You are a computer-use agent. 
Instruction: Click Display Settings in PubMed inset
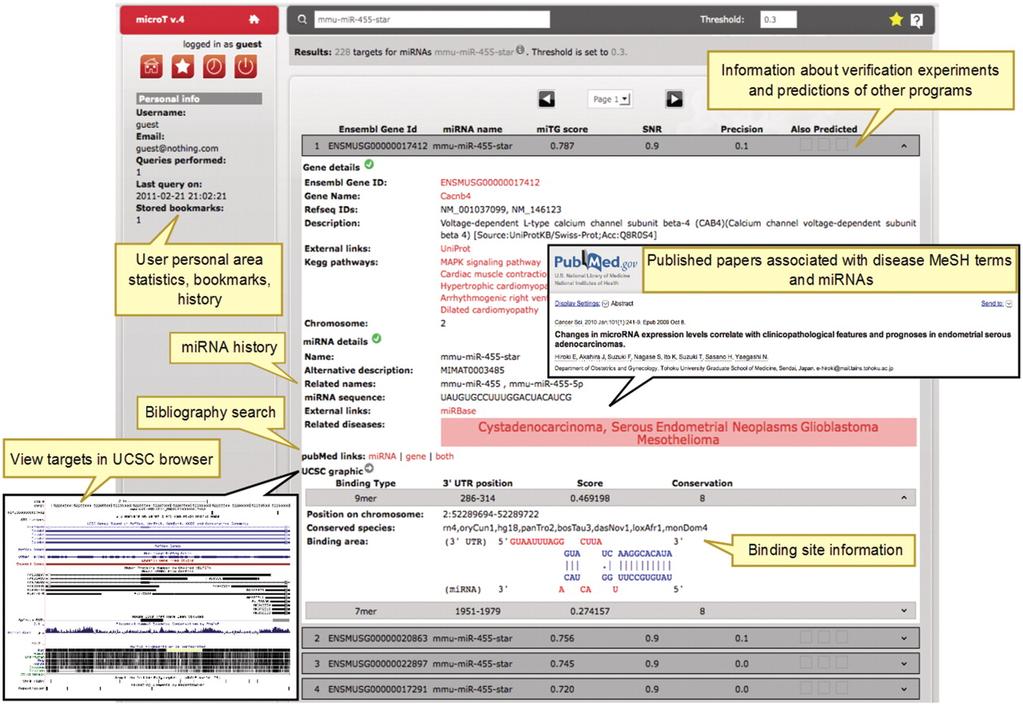(x=577, y=303)
